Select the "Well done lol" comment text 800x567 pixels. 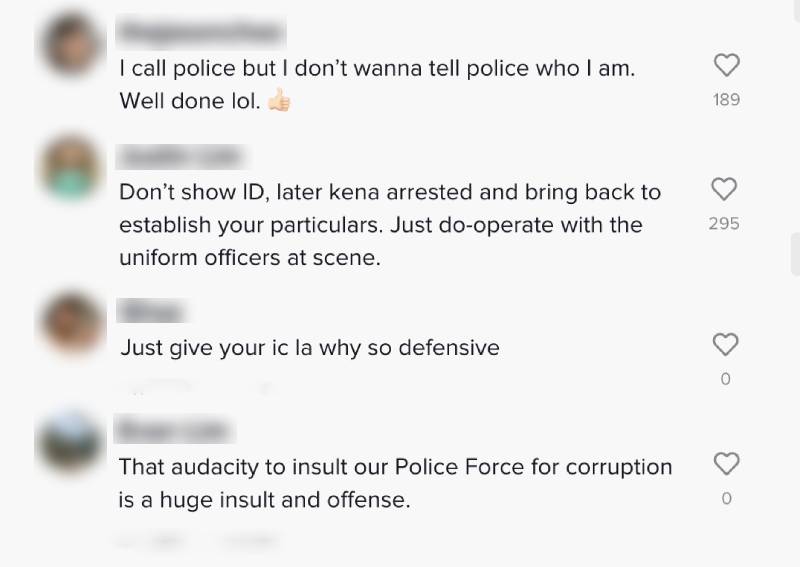point(190,101)
